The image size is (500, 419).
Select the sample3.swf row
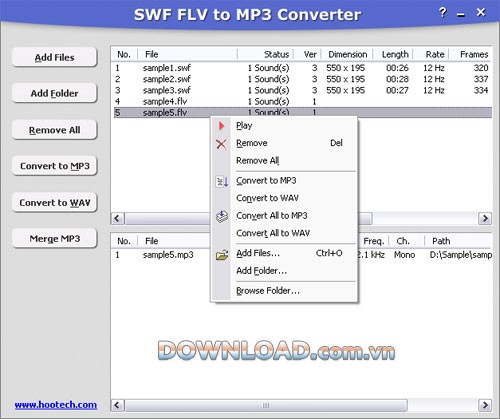coord(303,90)
